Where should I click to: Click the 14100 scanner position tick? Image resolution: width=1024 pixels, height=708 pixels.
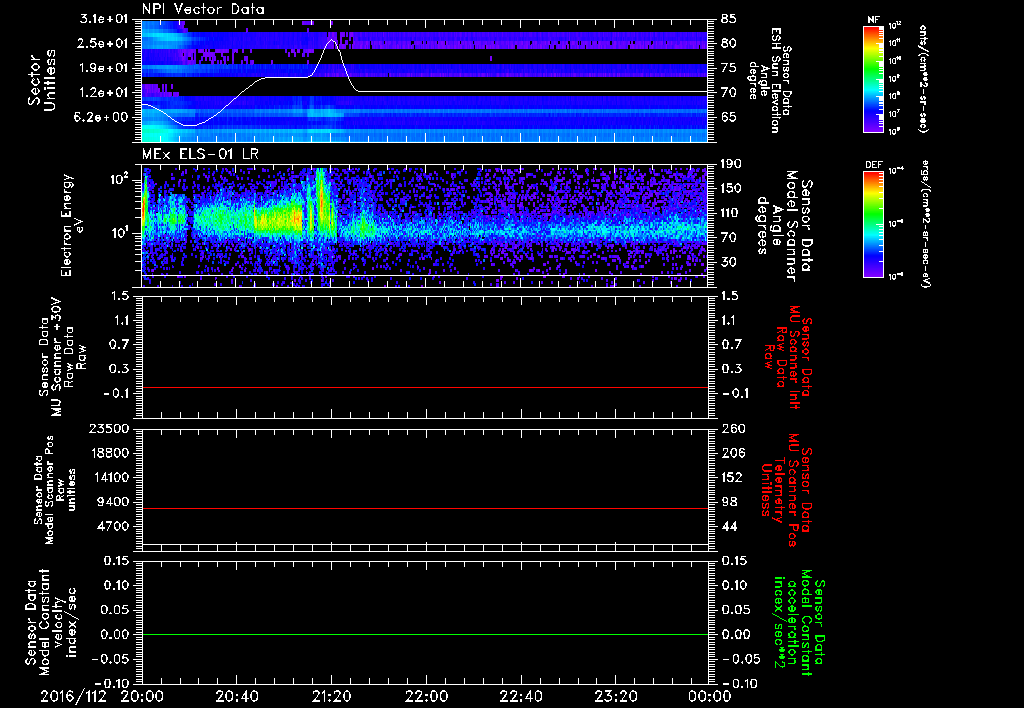108,477
